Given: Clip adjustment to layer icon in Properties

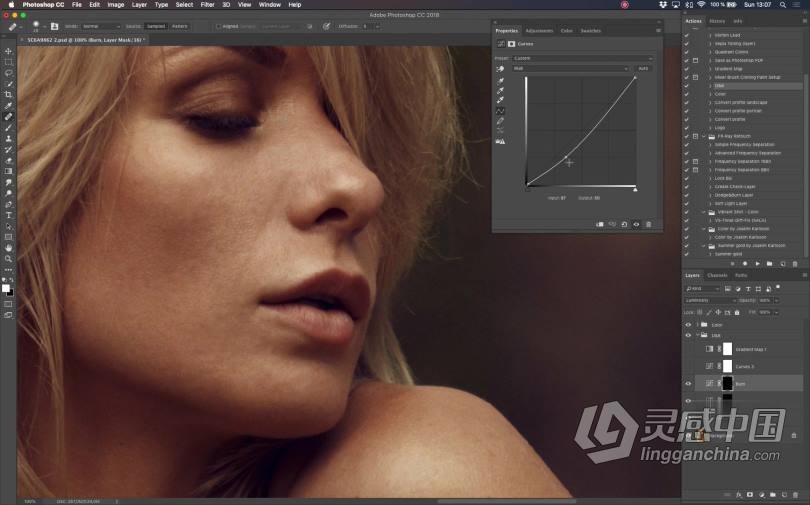Looking at the screenshot, I should 600,224.
